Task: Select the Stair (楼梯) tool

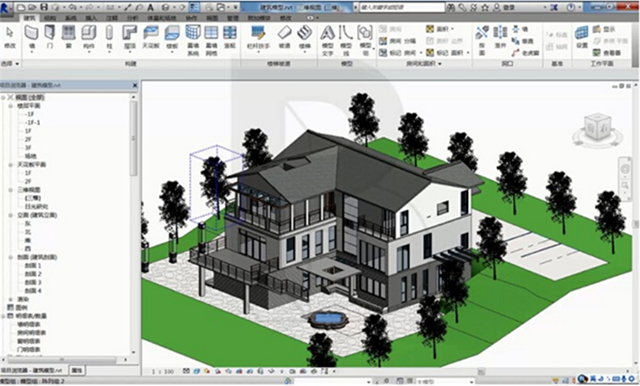Action: pos(304,37)
